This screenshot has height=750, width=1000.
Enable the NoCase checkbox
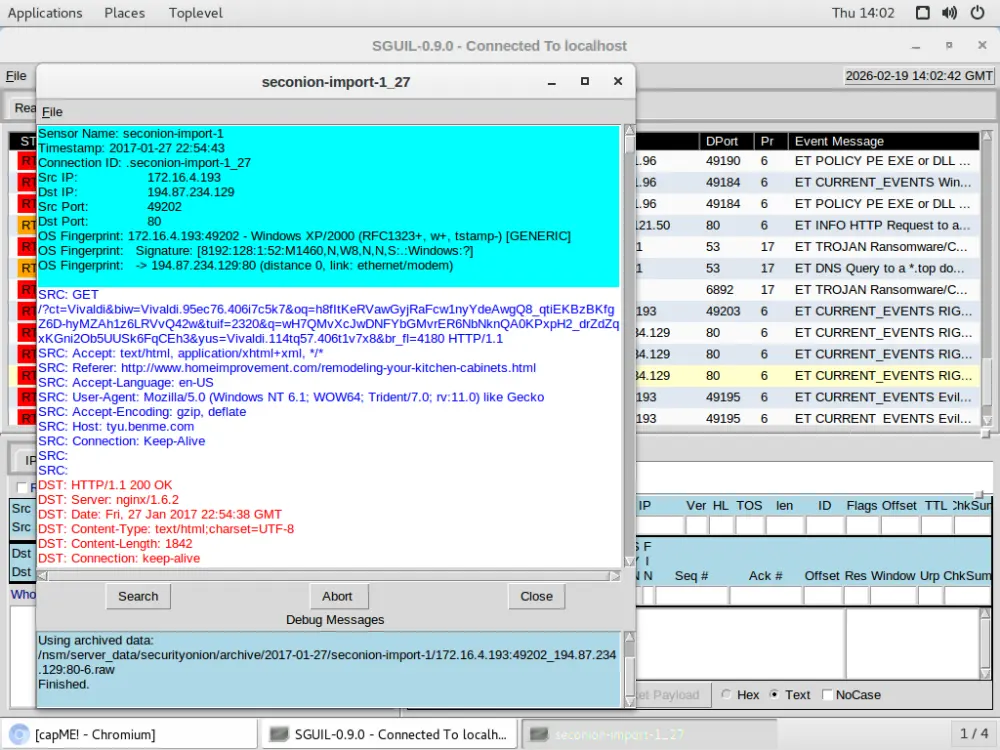pyautogui.click(x=827, y=695)
